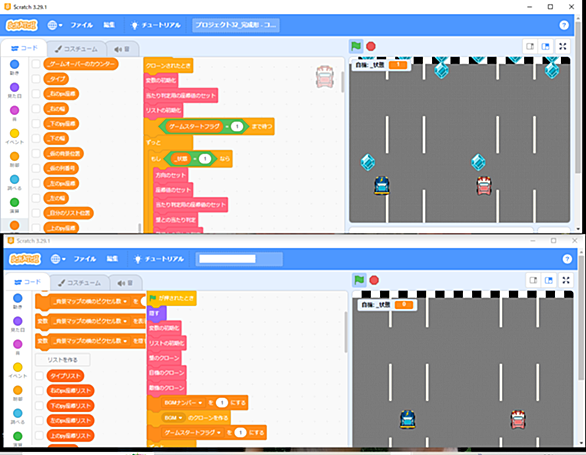
Task: Switch to sound tab in upper window
Action: (x=122, y=49)
